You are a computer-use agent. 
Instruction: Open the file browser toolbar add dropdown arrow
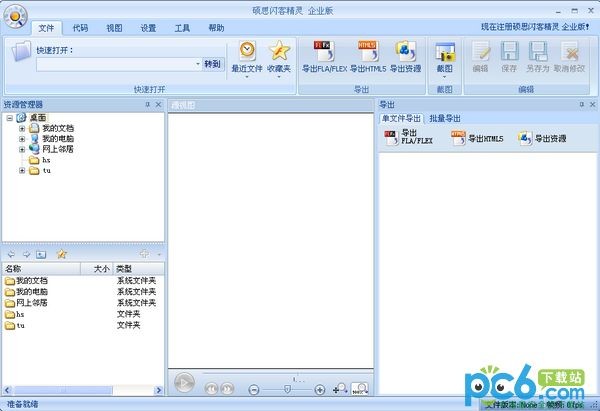click(x=159, y=254)
